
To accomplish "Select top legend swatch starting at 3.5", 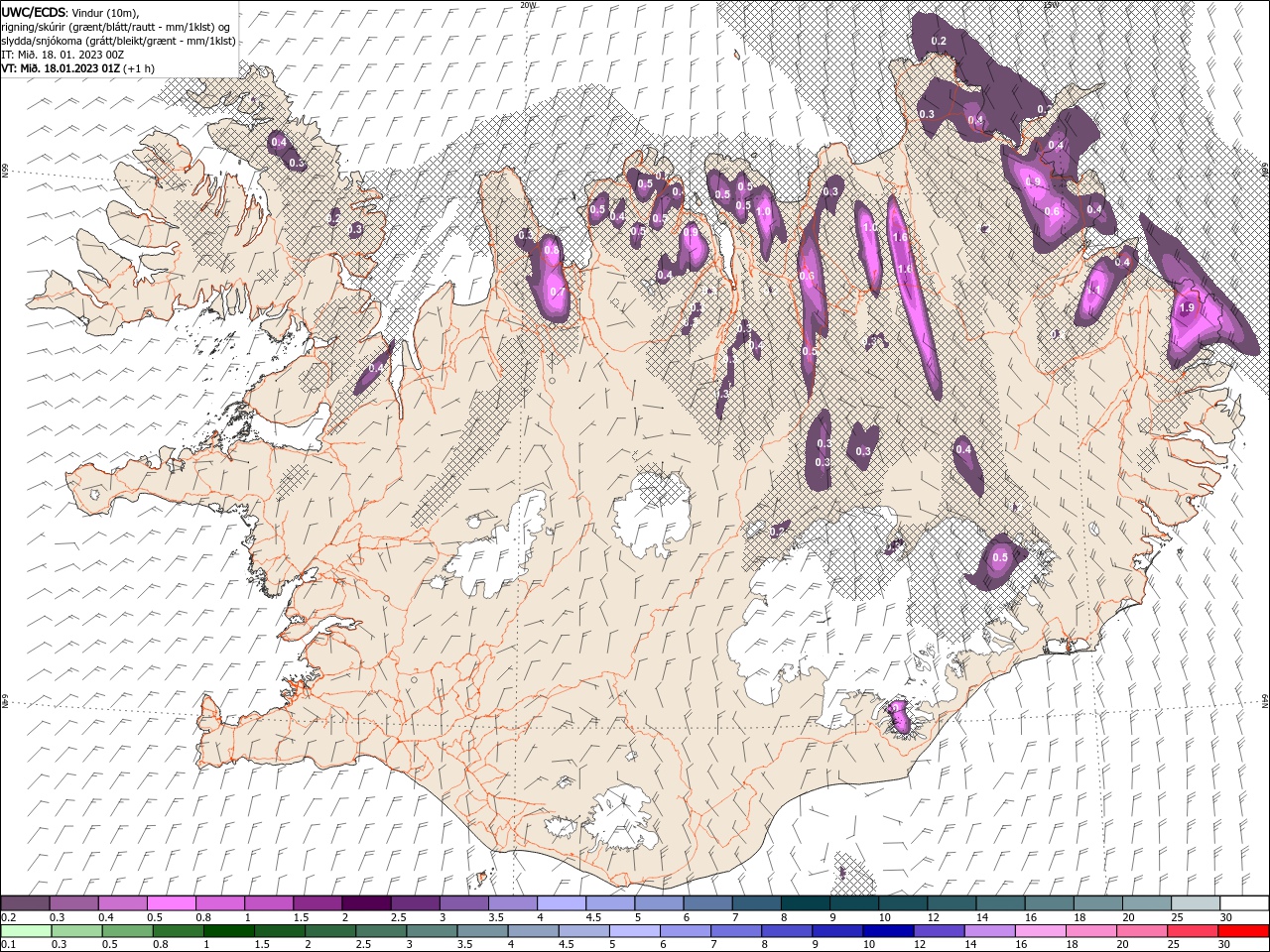I will pyautogui.click(x=512, y=903).
